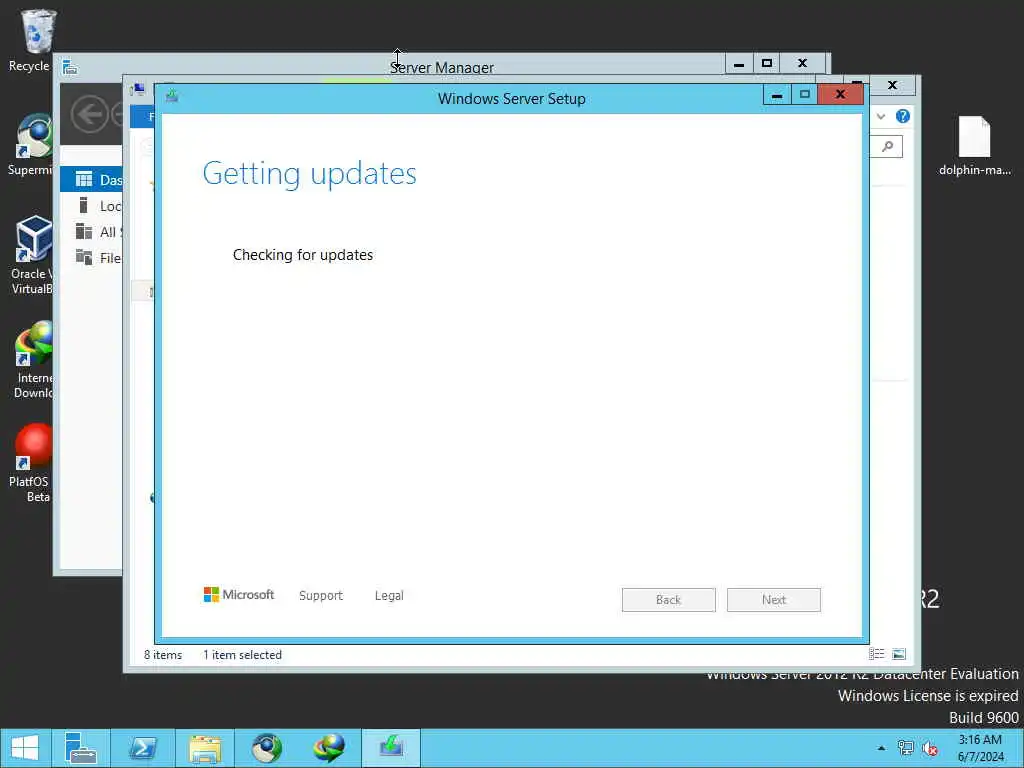The image size is (1024, 768).
Task: Click the File Explorer search magnifier
Action: tap(888, 146)
